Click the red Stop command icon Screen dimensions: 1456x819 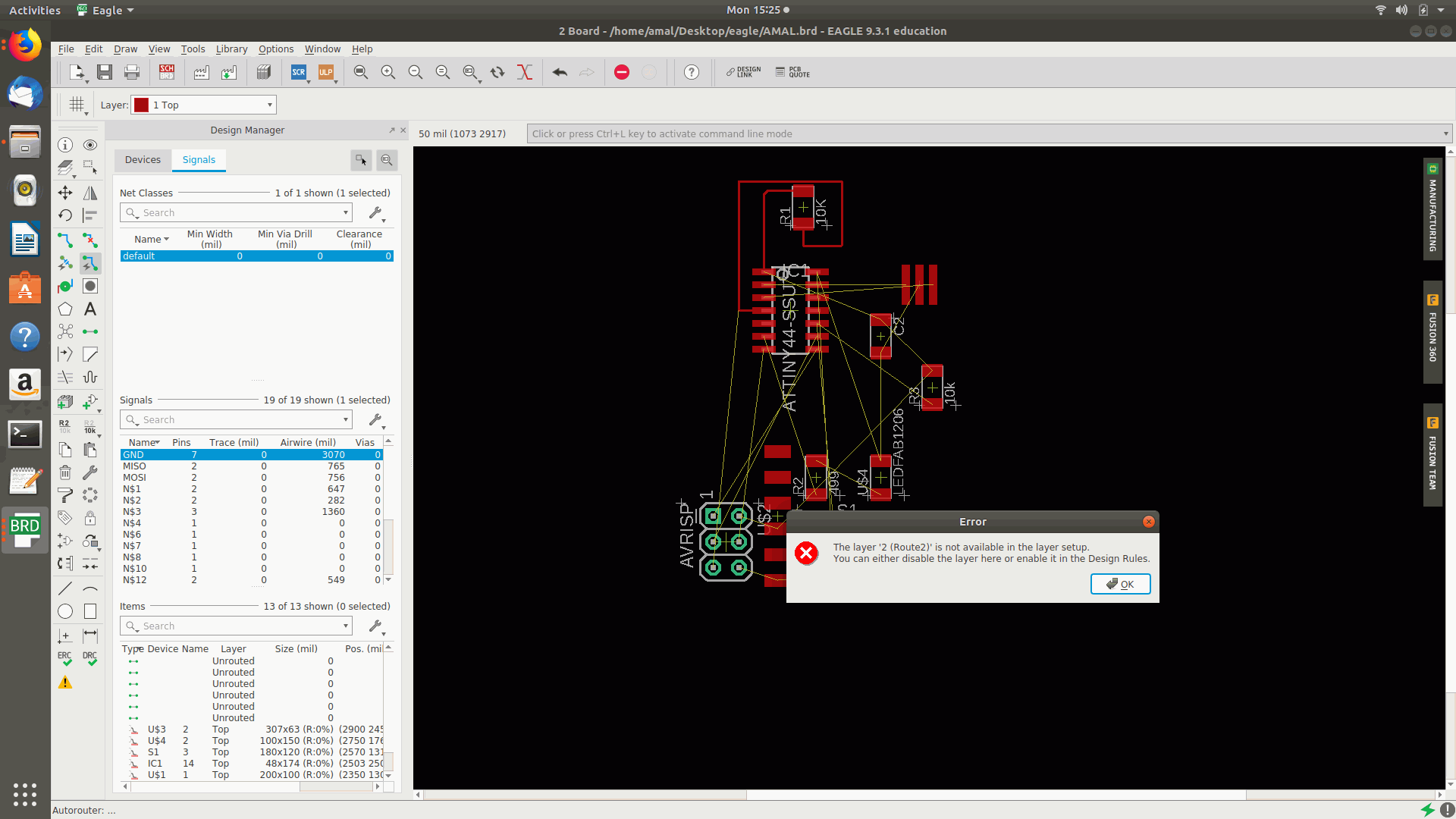[x=622, y=72]
